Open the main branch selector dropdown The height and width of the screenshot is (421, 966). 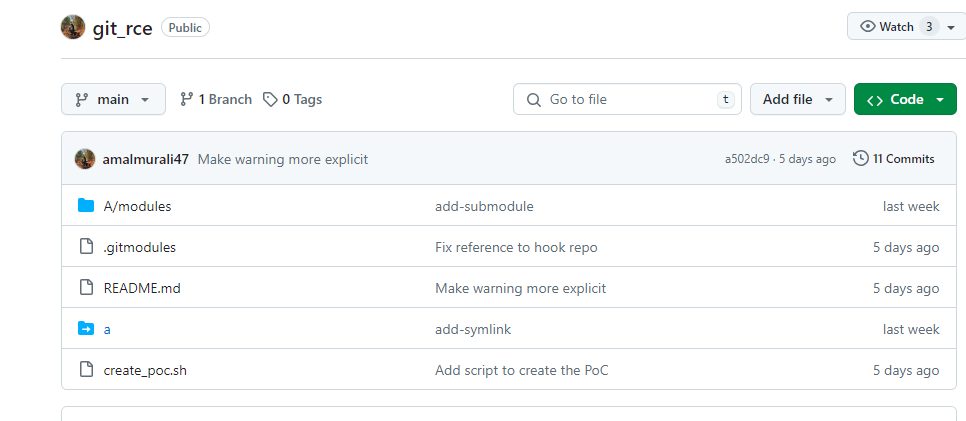point(113,99)
